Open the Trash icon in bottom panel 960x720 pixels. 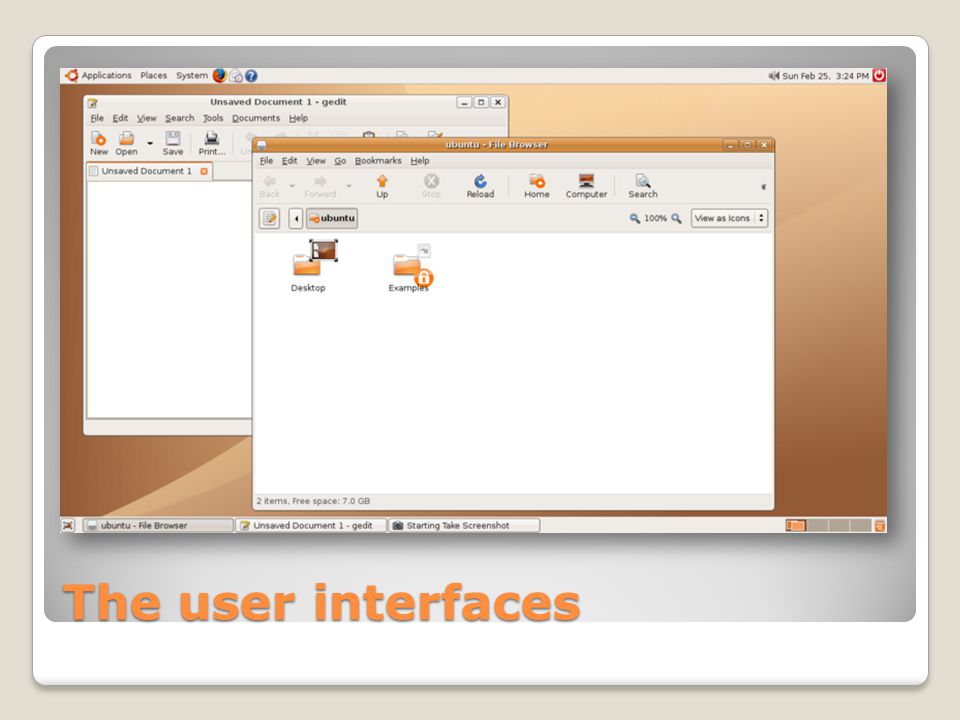880,525
